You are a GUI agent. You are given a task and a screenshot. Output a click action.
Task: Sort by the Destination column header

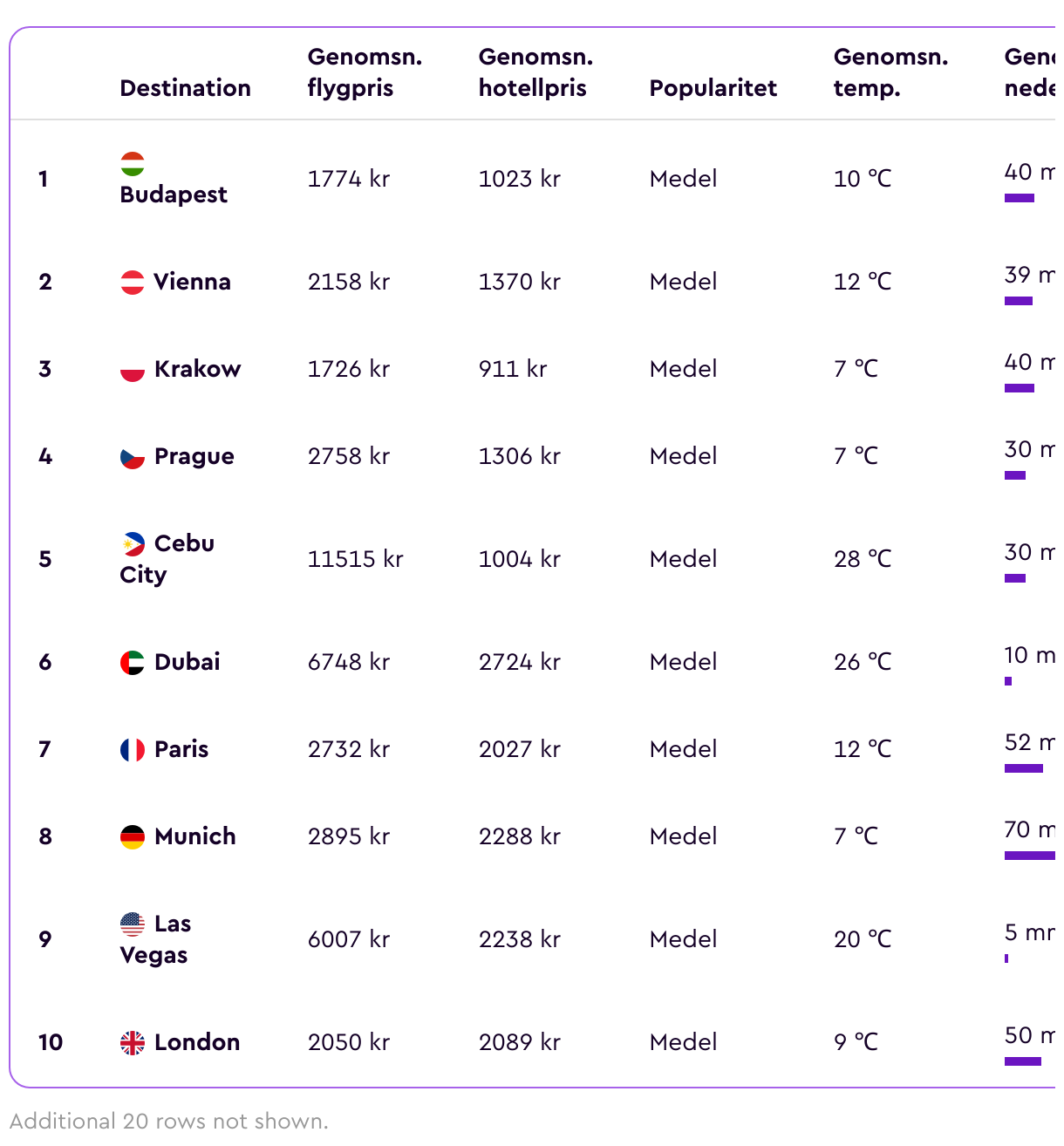186,88
